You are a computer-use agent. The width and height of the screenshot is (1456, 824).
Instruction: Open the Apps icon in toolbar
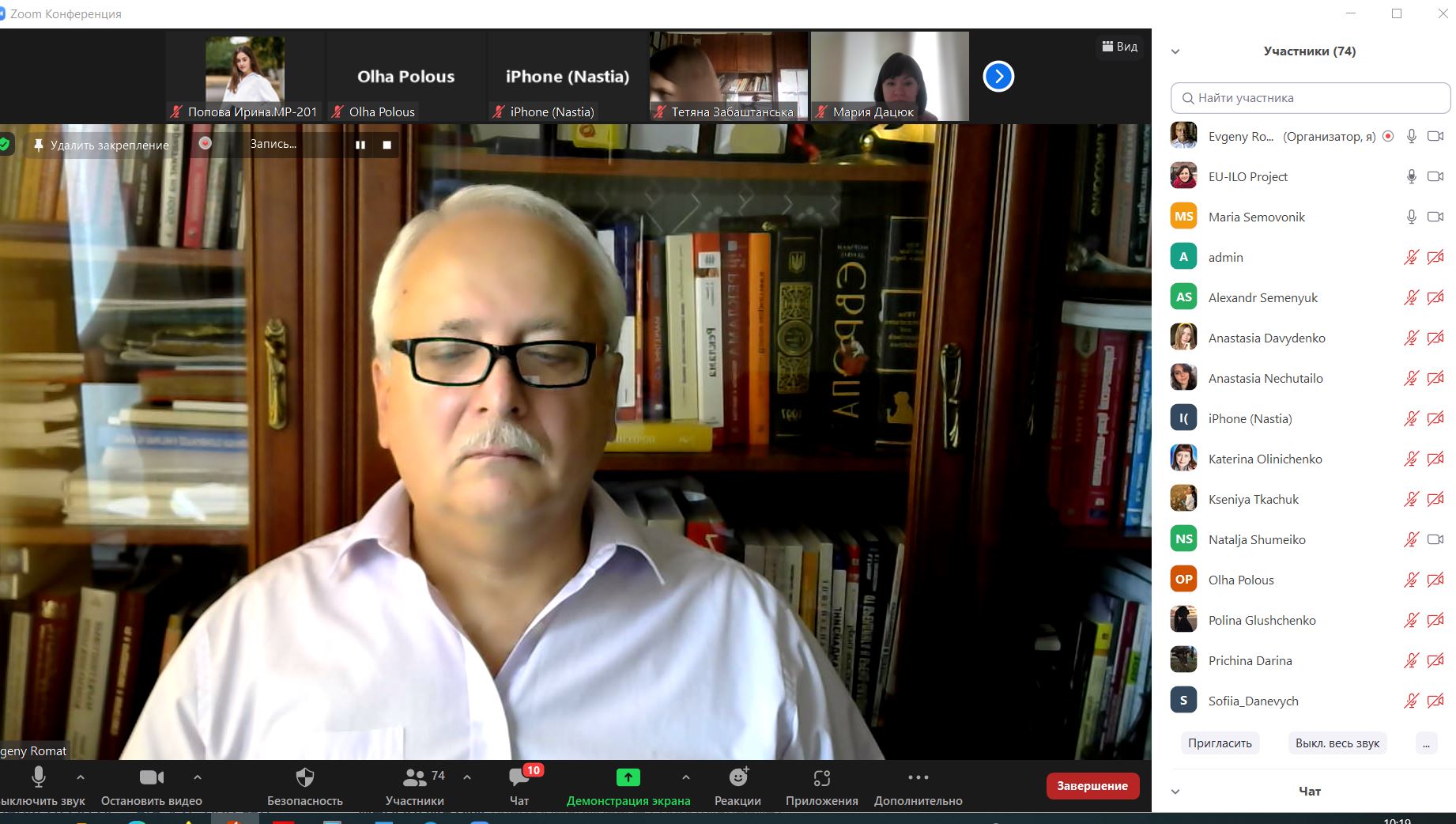(x=821, y=778)
